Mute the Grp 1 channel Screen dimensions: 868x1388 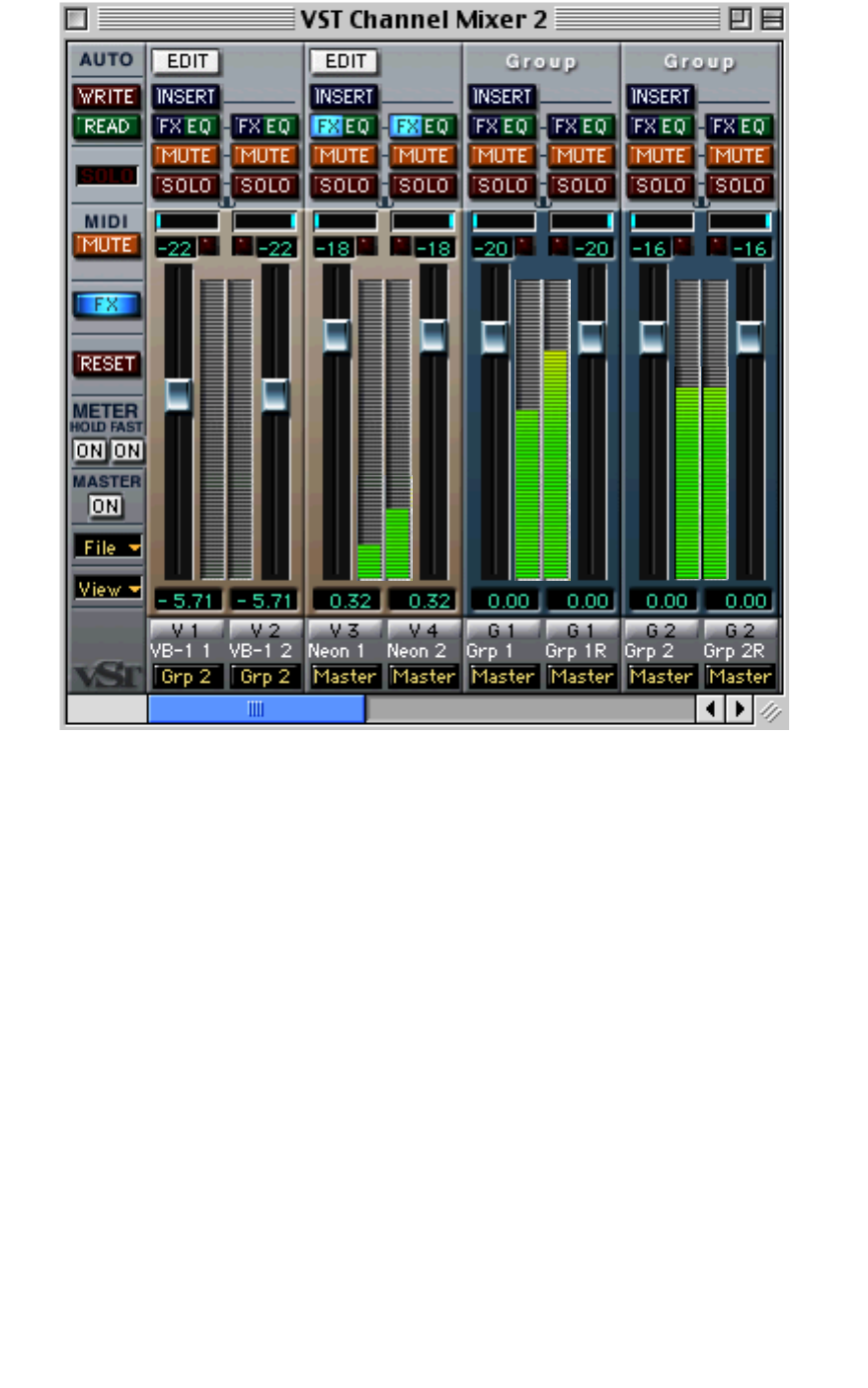tap(502, 156)
